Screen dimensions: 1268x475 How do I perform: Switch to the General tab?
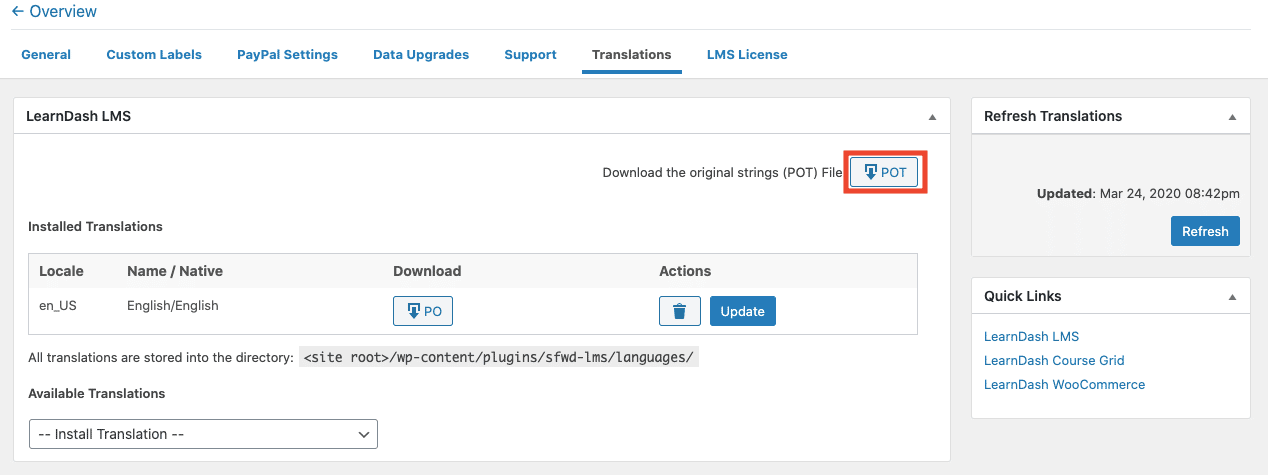click(46, 55)
